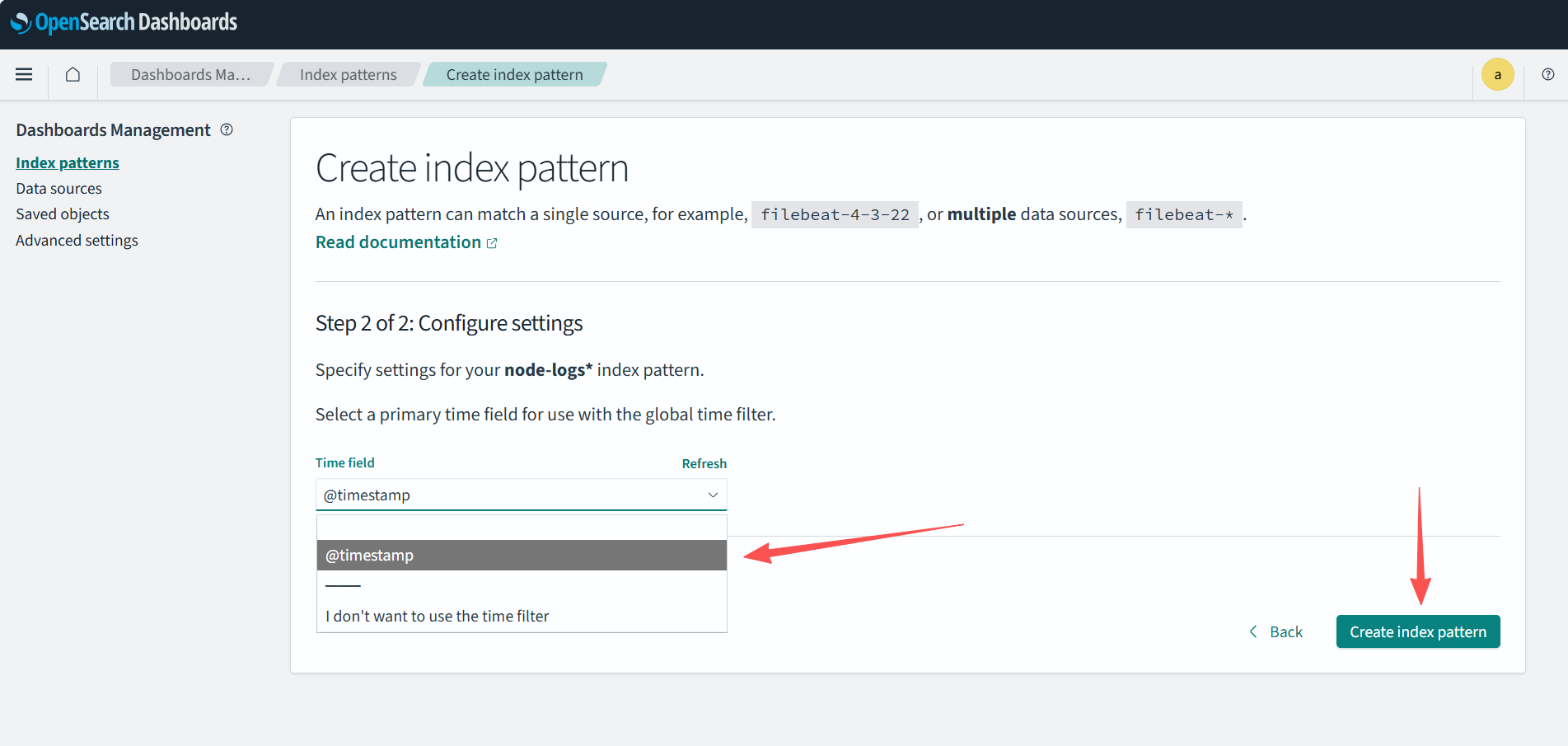Click the node-logs* pattern name text
Screen dimensions: 1568x746
(548, 369)
